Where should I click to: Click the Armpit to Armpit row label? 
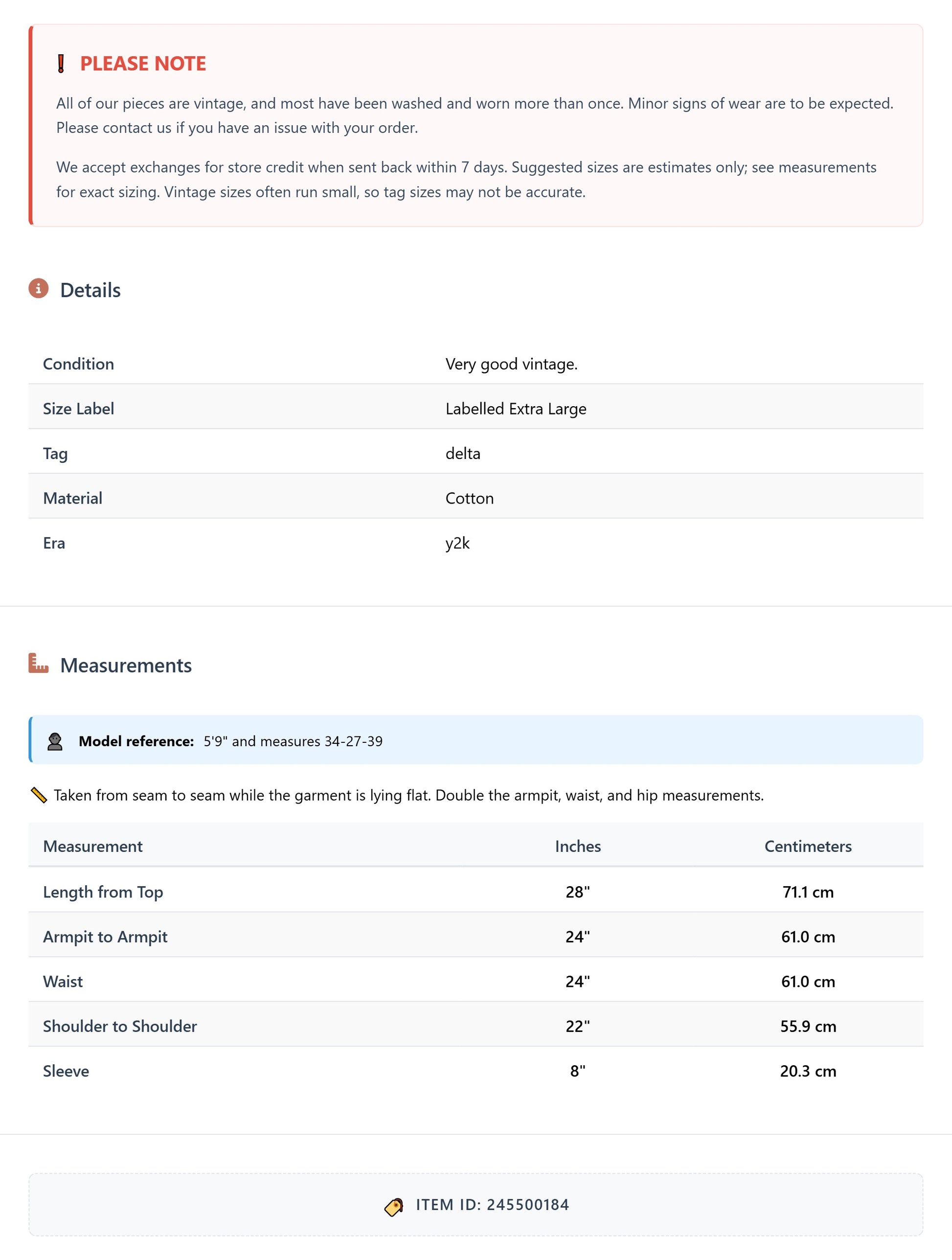click(105, 937)
